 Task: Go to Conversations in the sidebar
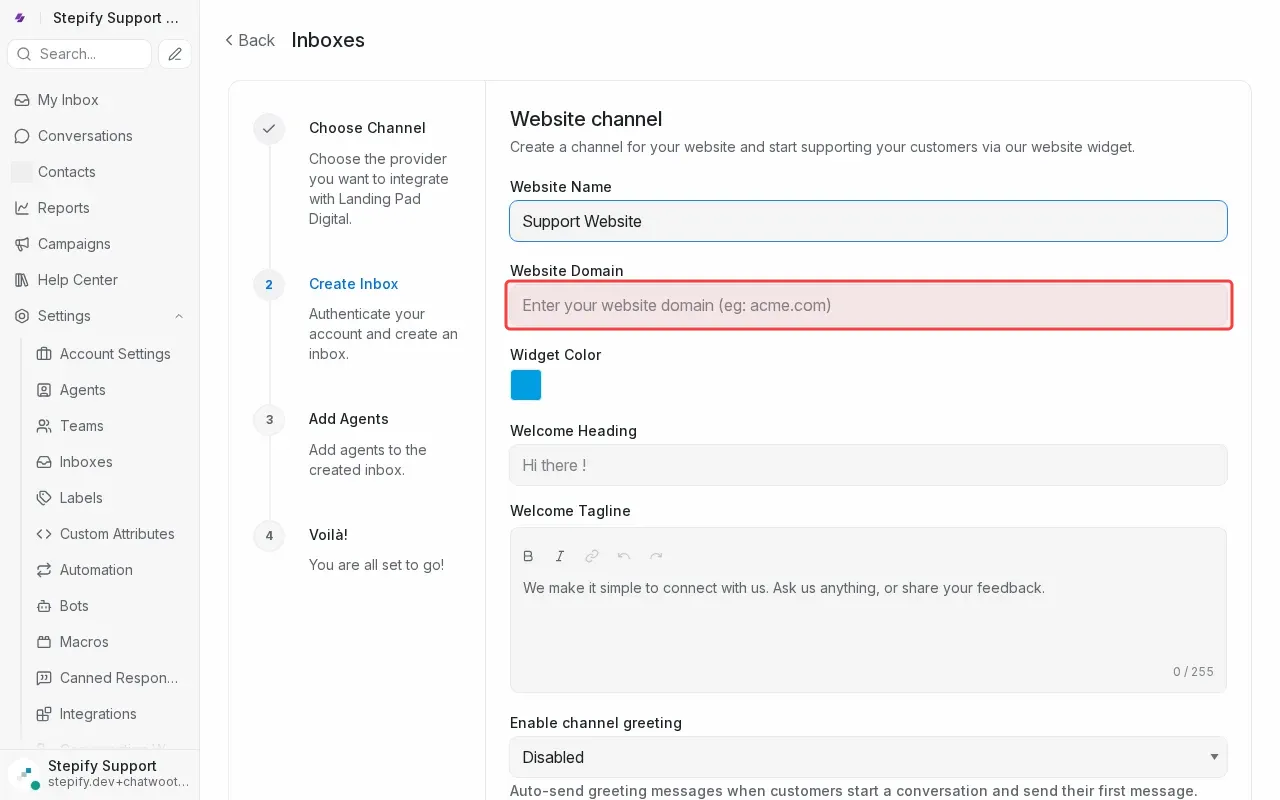coord(85,136)
